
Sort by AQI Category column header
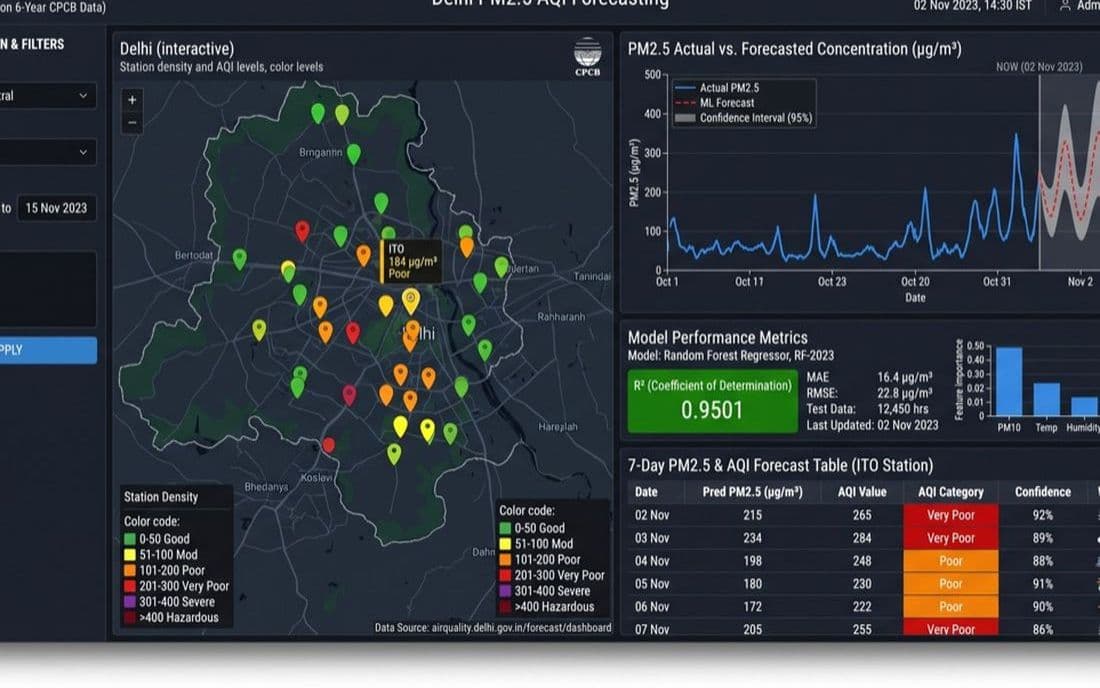951,492
